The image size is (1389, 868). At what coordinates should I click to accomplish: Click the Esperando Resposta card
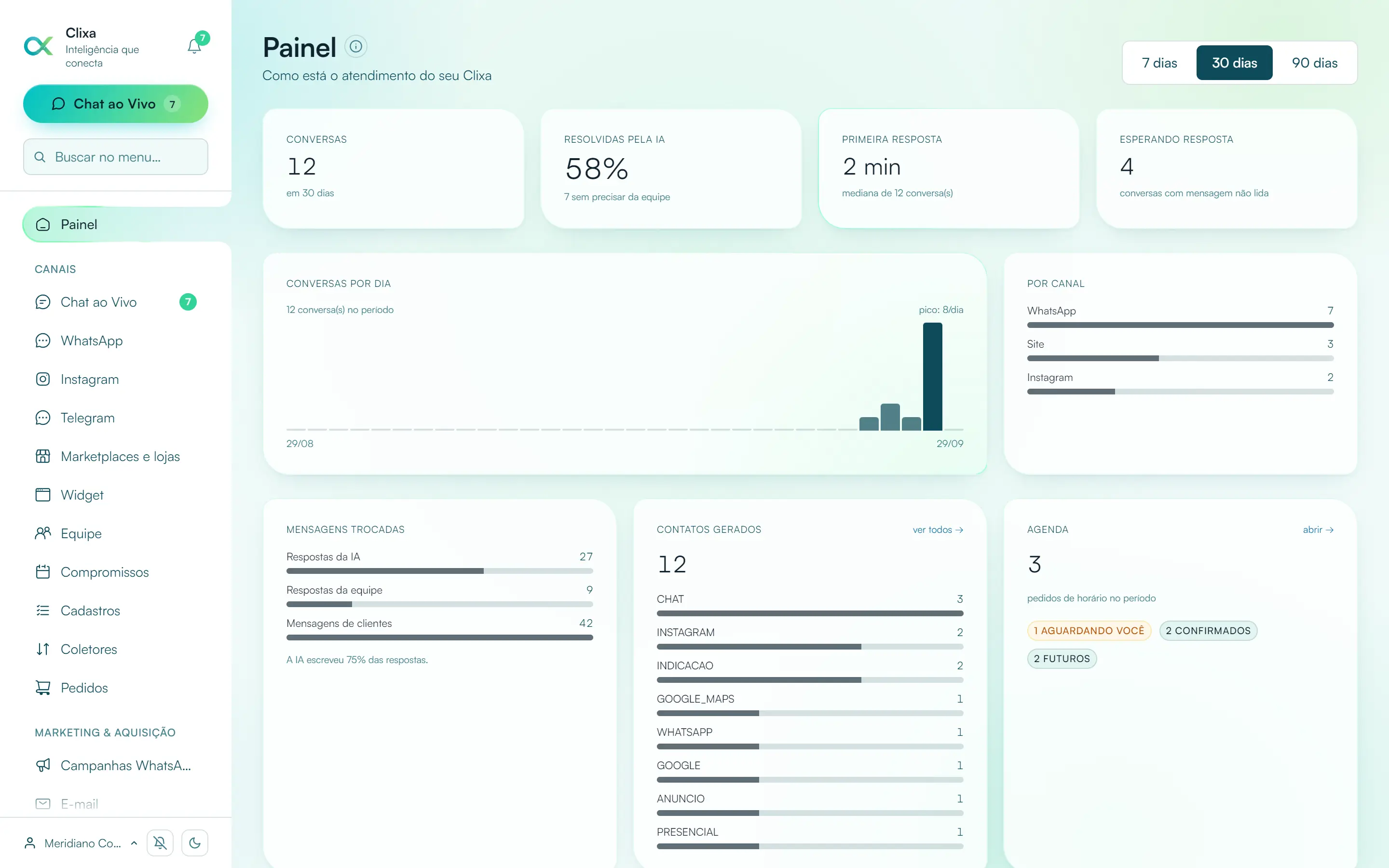tap(1226, 169)
